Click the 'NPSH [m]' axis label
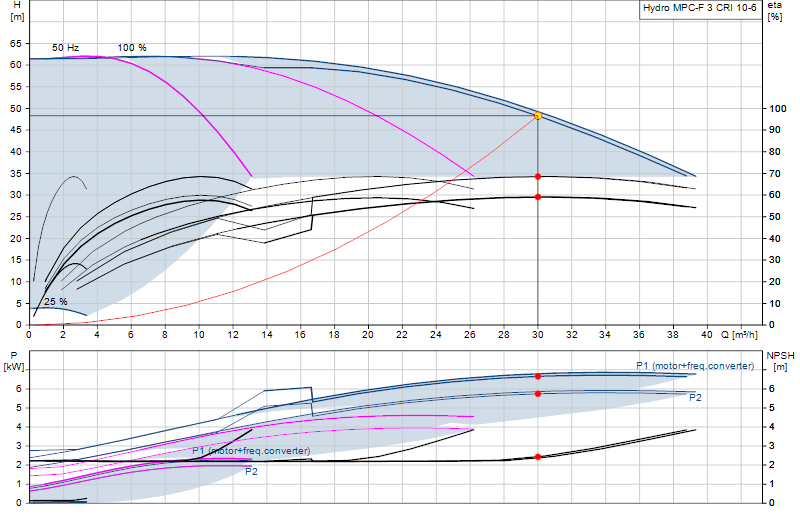This screenshot has height=520, width=800. tap(780, 361)
